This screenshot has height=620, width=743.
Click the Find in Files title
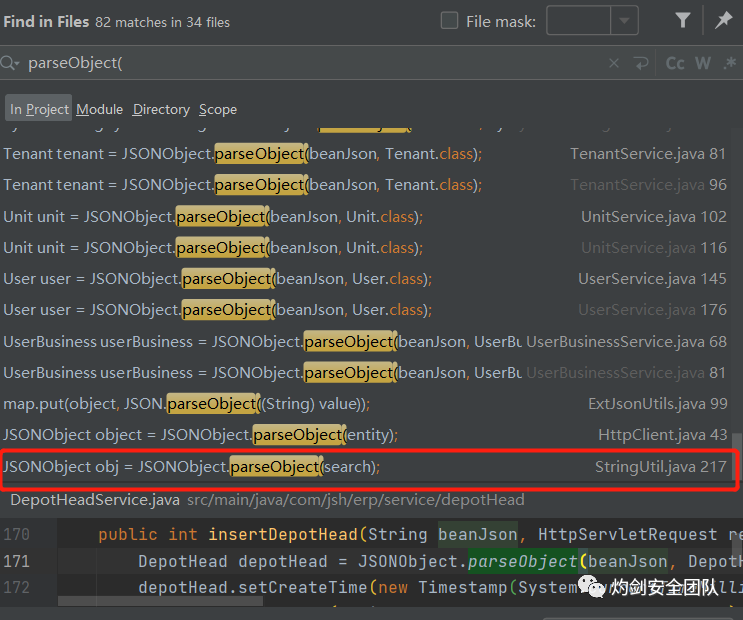click(46, 22)
